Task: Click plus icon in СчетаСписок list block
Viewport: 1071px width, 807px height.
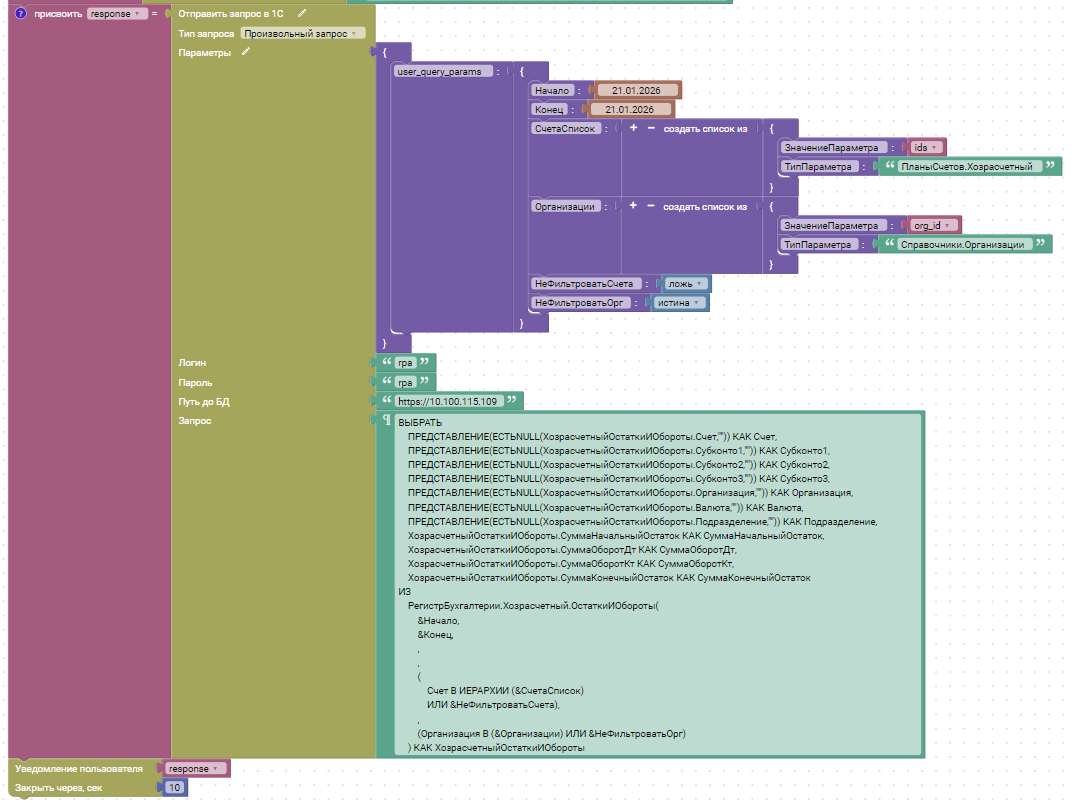Action: click(x=633, y=129)
